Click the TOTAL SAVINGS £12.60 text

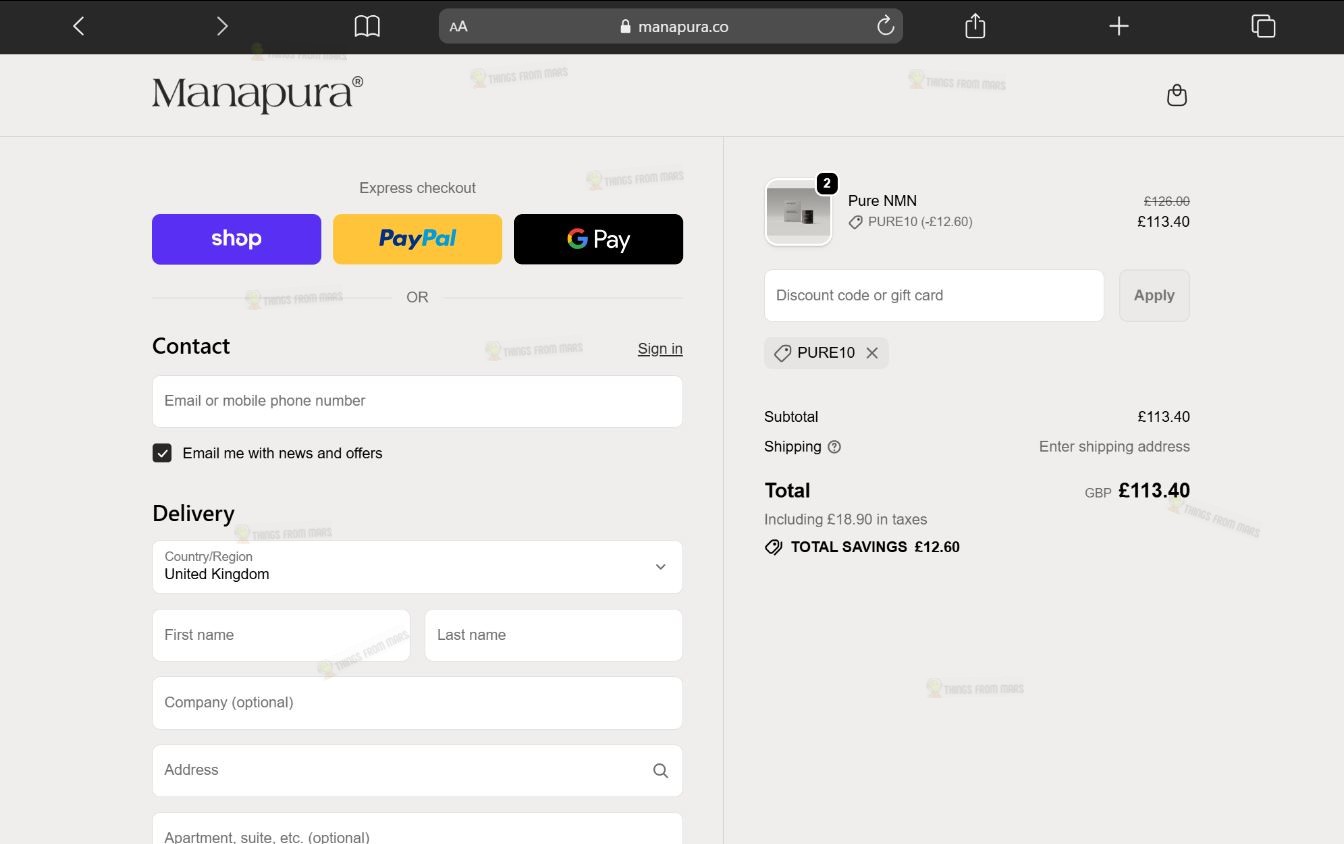click(x=875, y=547)
